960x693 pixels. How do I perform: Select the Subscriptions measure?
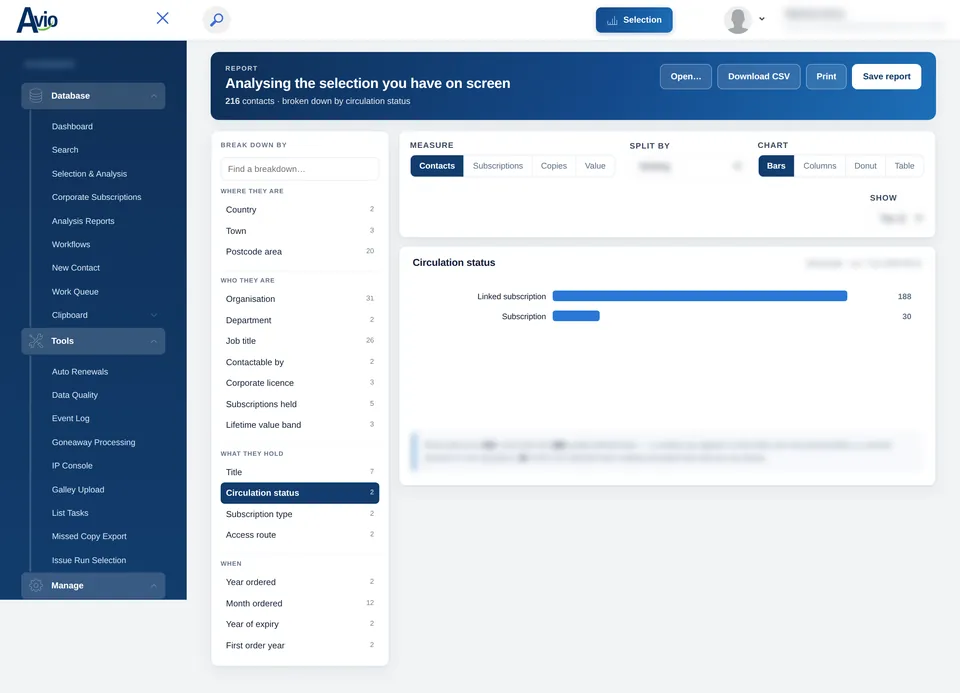[x=498, y=166]
